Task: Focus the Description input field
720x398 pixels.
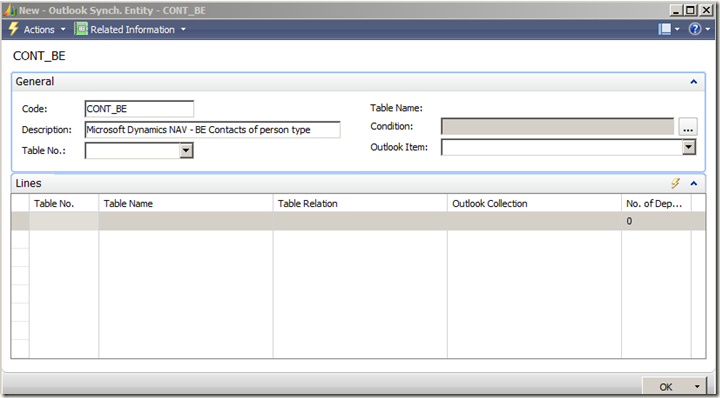Action: 213,129
